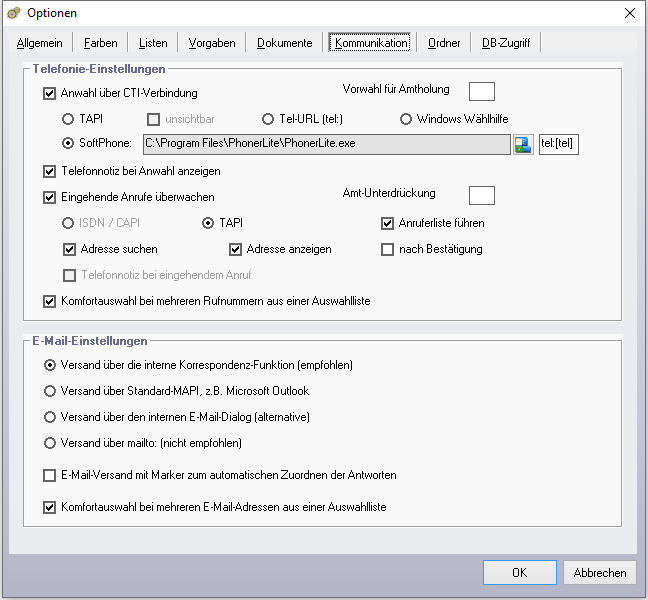Toggle Anruferliste führen checkbox
This screenshot has width=648, height=600.
[388, 223]
